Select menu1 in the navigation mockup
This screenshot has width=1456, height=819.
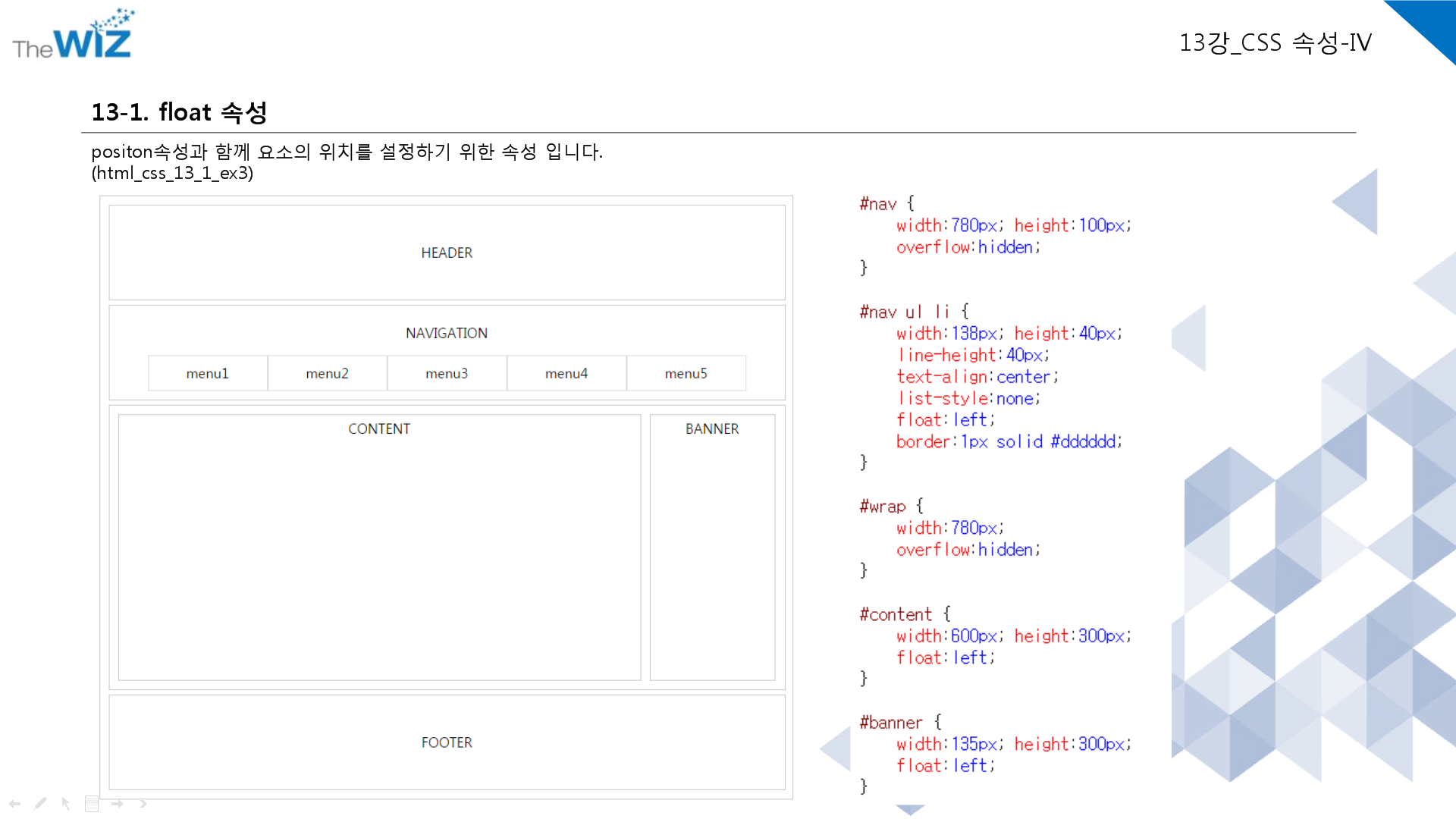coord(208,373)
